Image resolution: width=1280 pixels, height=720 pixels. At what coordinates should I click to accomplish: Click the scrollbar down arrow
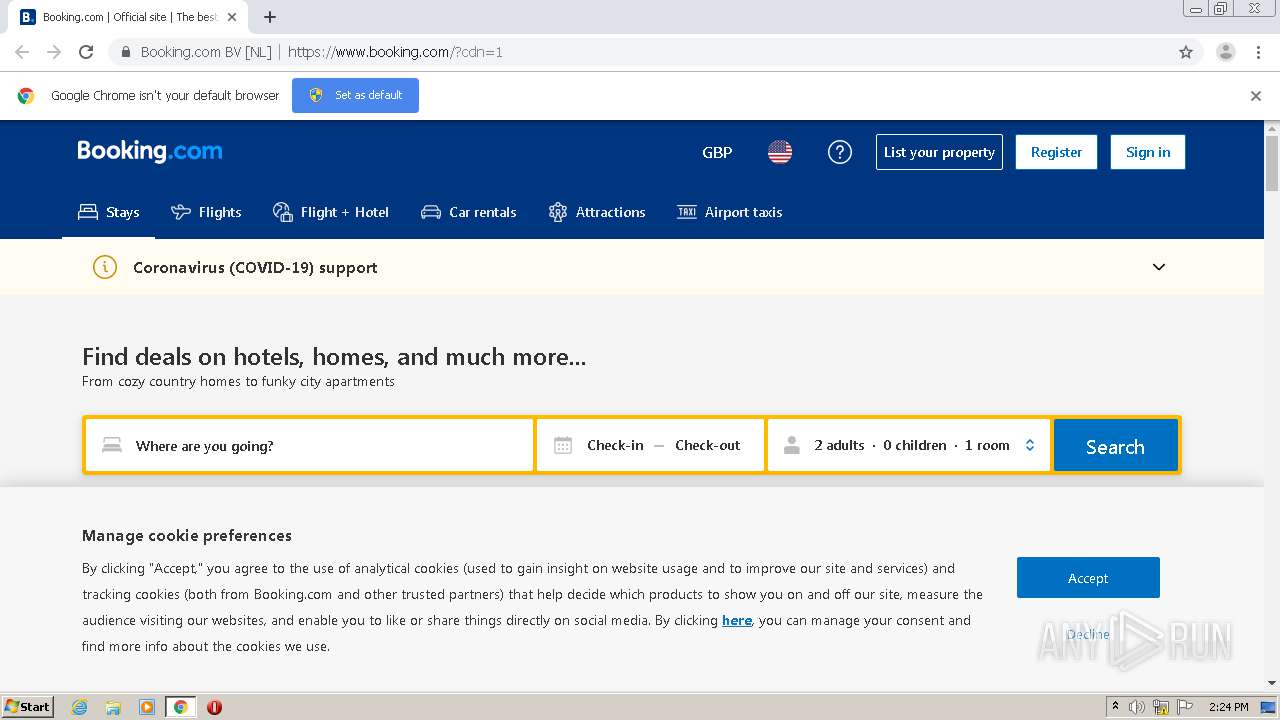[1272, 683]
